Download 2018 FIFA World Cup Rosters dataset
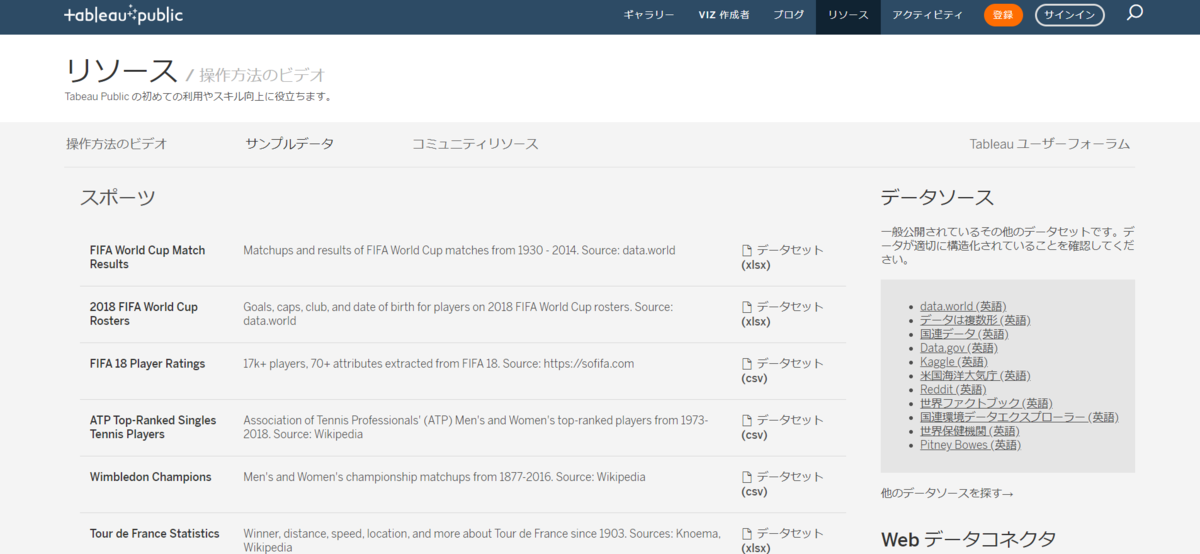The height and width of the screenshot is (554, 1200). tap(782, 314)
